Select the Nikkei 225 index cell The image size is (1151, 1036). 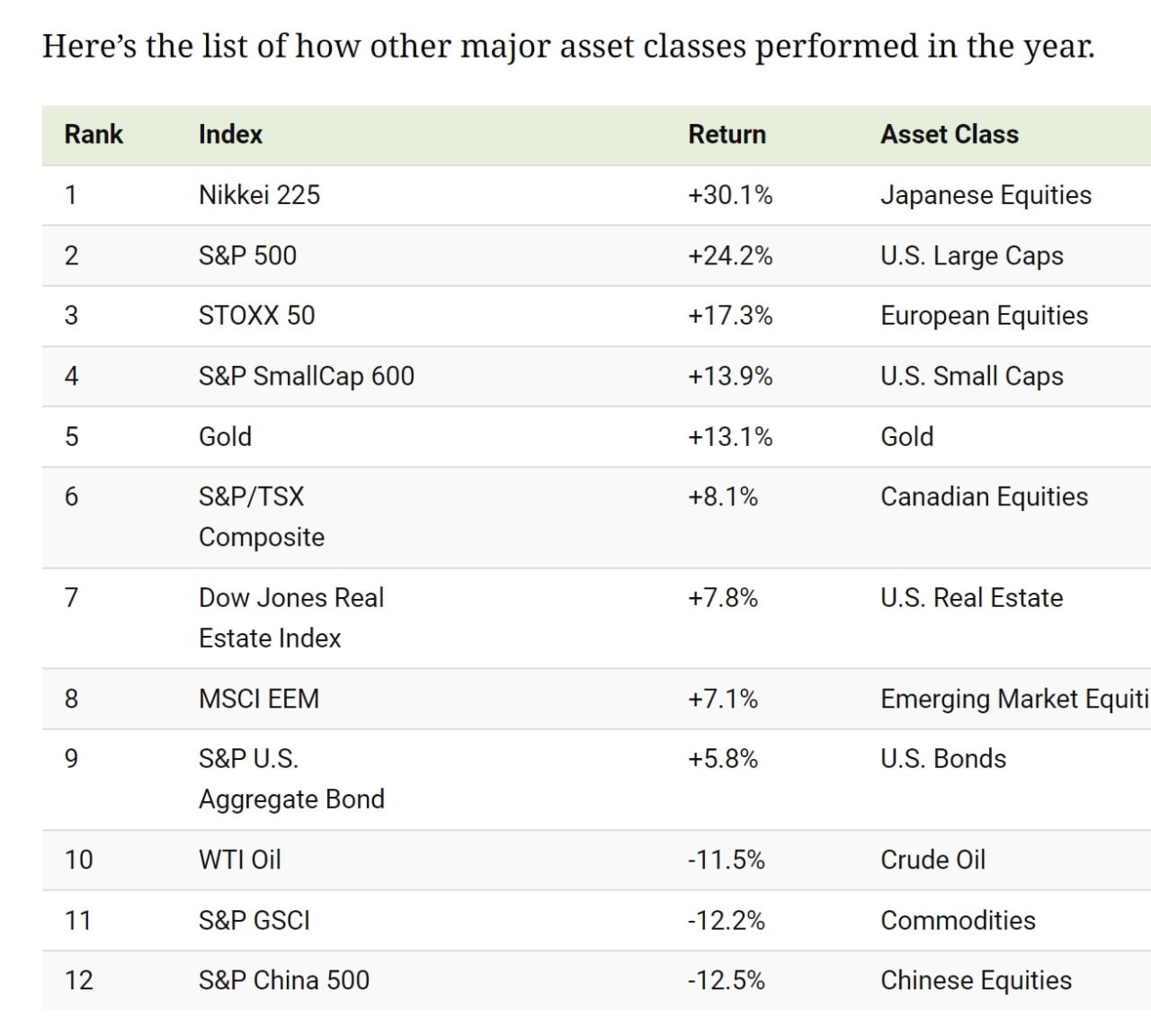259,195
